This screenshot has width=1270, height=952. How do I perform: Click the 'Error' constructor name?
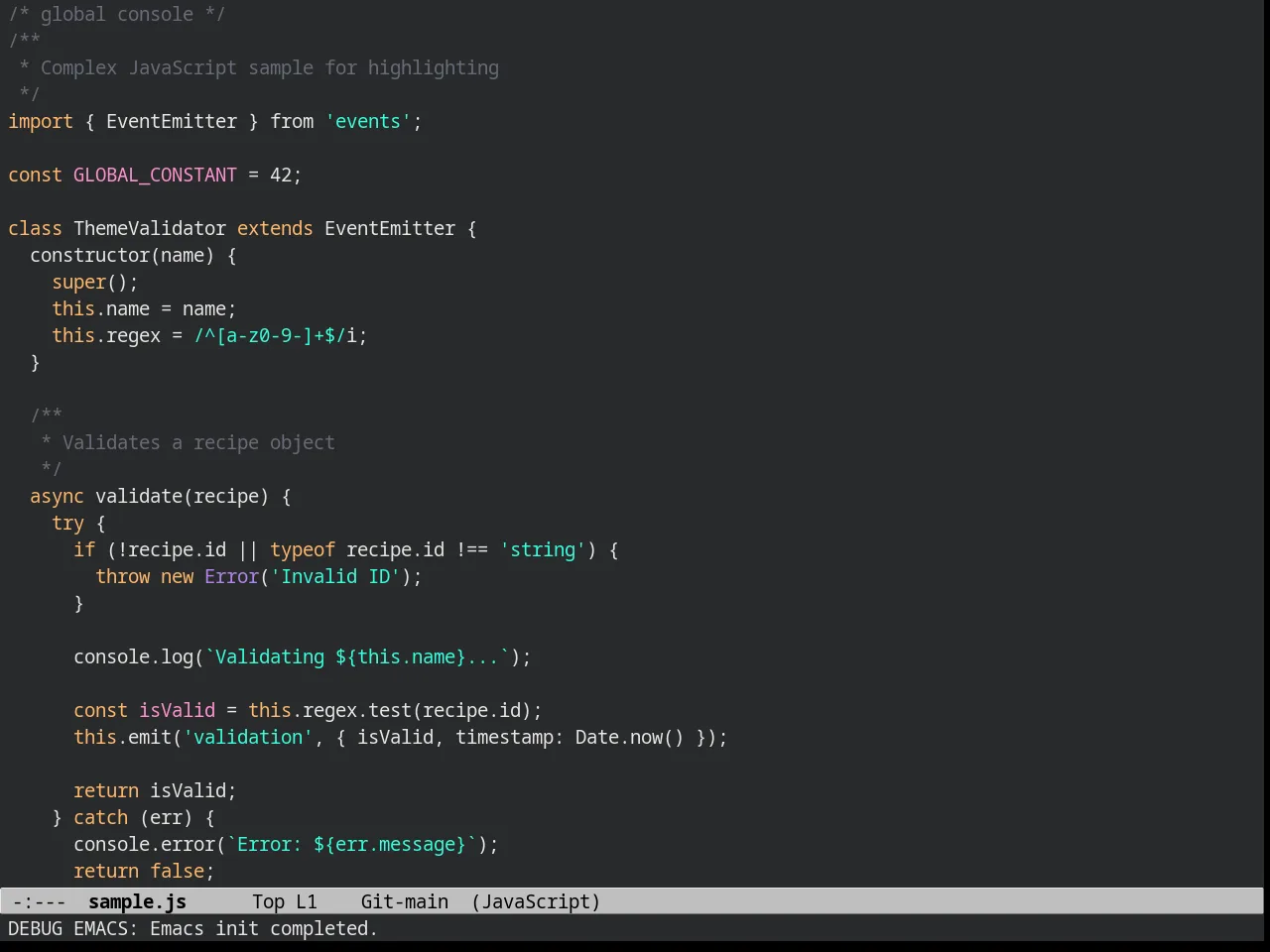click(x=231, y=576)
